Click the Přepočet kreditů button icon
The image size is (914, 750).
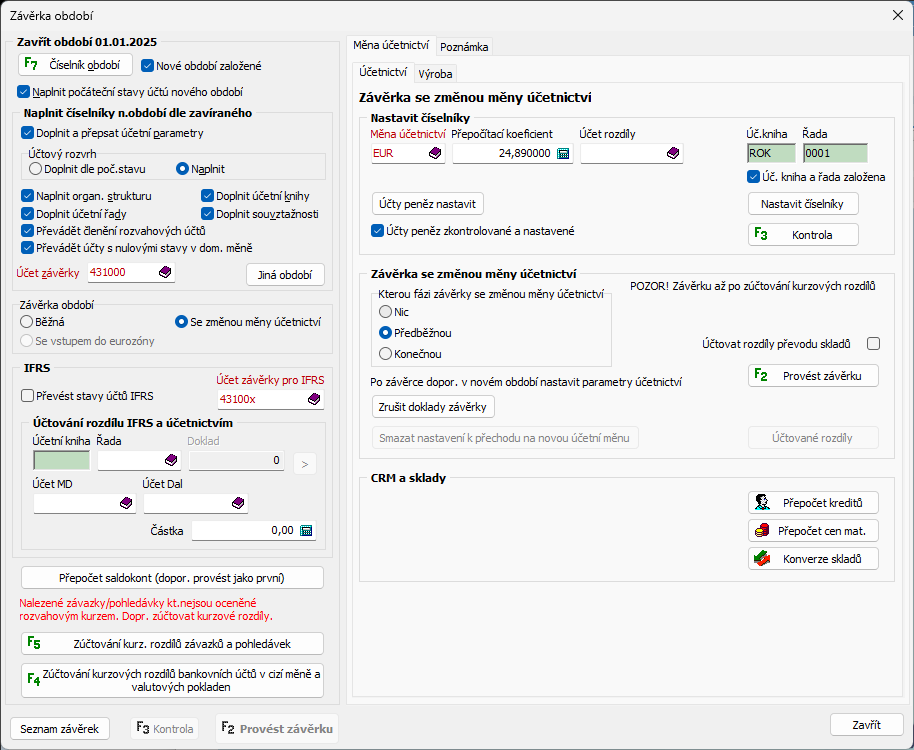click(x=762, y=502)
